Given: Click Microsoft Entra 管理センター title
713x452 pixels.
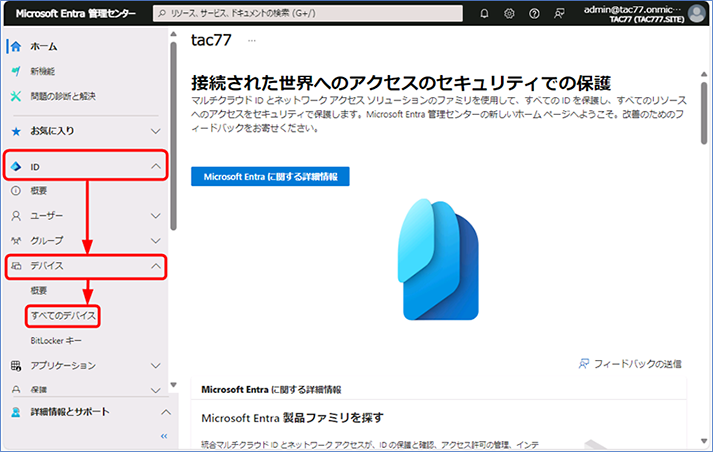Looking at the screenshot, I should [x=75, y=14].
